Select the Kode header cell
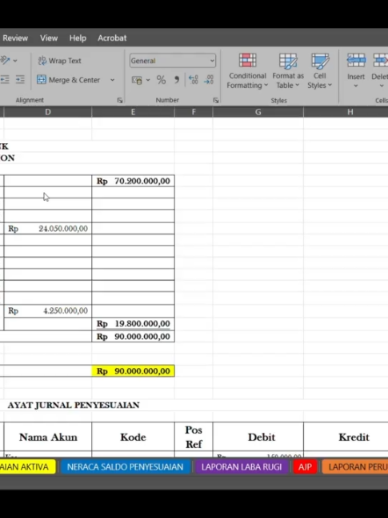 tap(133, 437)
